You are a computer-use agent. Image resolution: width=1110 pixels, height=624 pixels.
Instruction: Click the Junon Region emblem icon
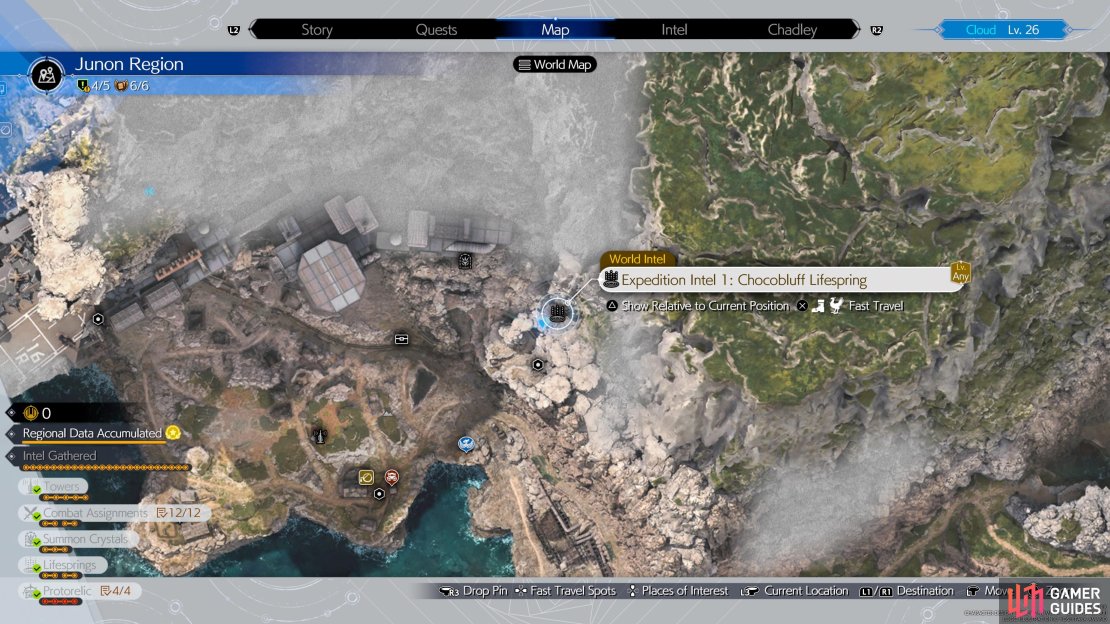click(47, 74)
